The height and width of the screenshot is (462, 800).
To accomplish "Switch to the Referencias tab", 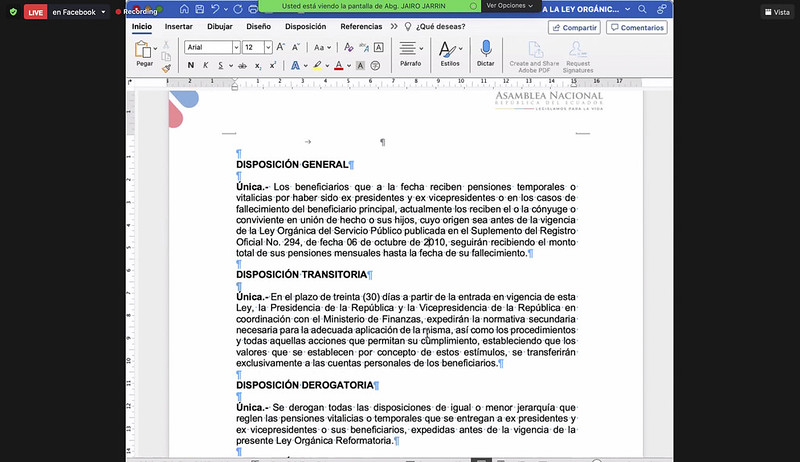I will click(x=361, y=27).
